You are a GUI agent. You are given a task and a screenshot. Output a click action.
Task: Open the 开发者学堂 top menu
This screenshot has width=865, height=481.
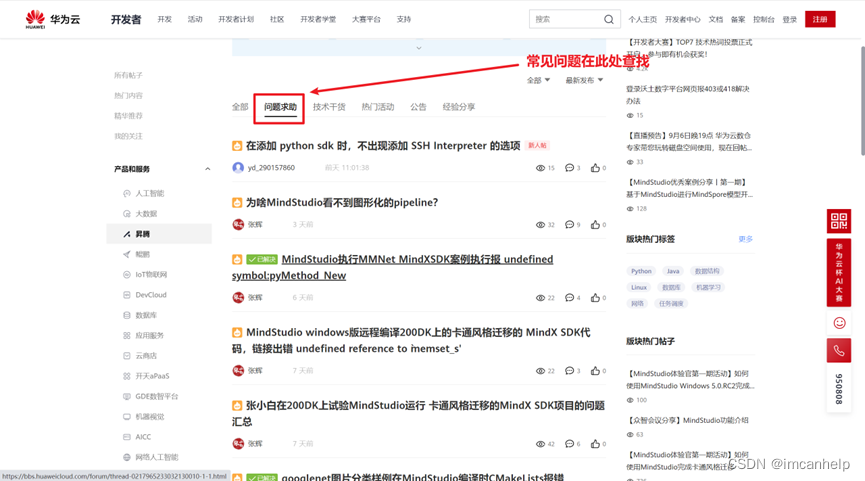click(x=318, y=19)
